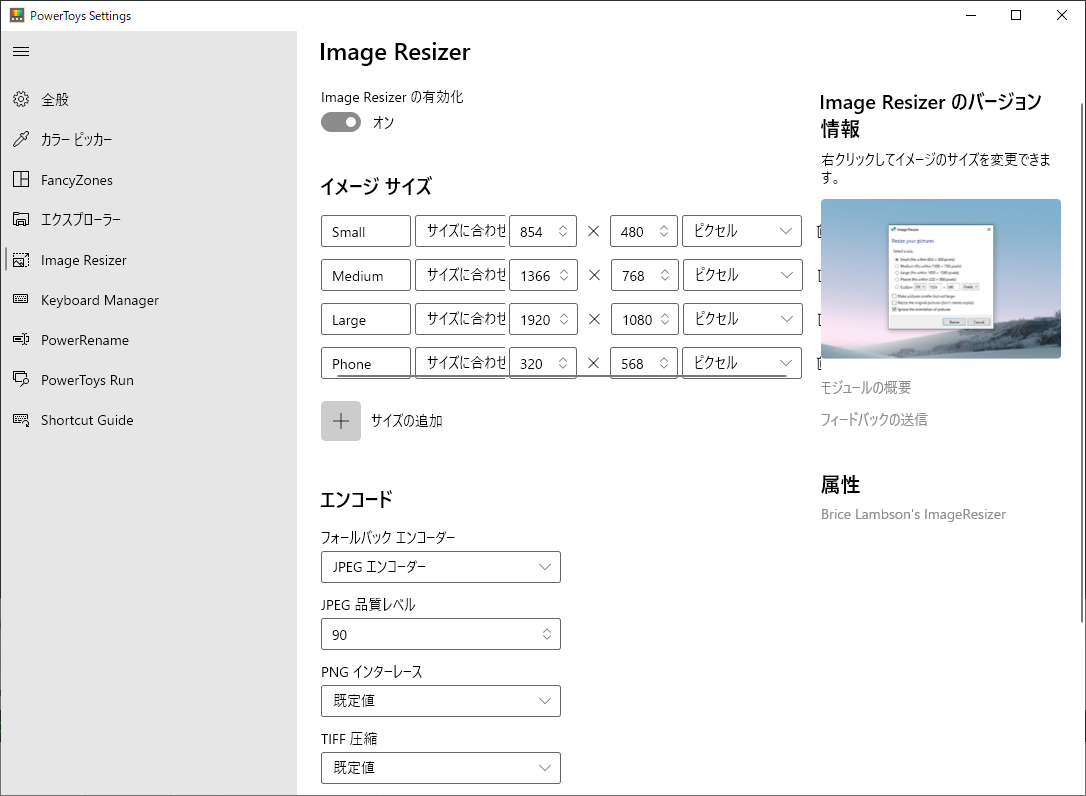Edit the Small preset name field

pyautogui.click(x=366, y=231)
